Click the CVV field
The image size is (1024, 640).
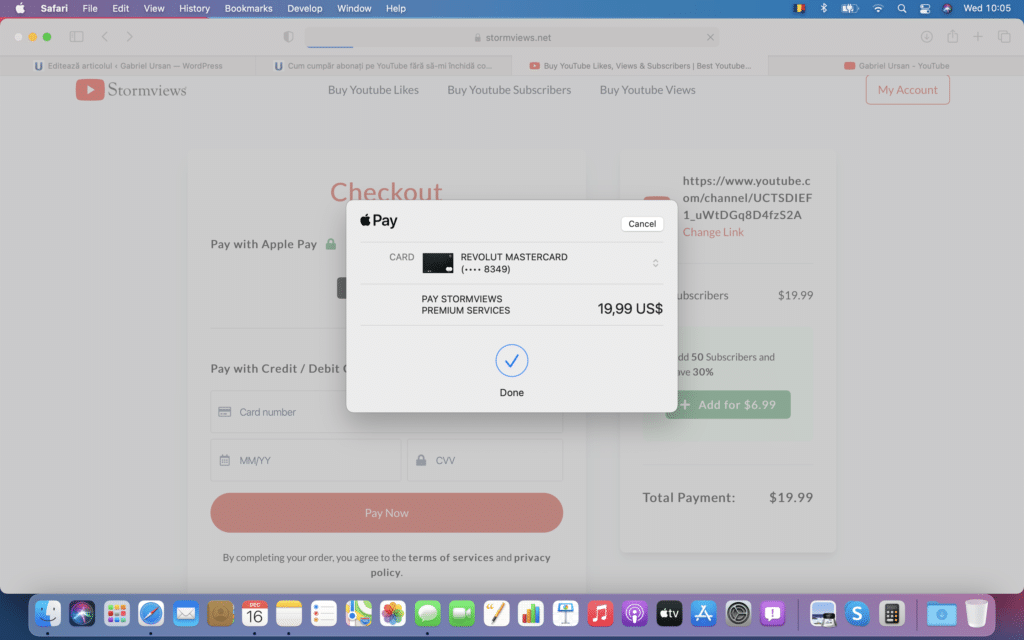coord(485,460)
